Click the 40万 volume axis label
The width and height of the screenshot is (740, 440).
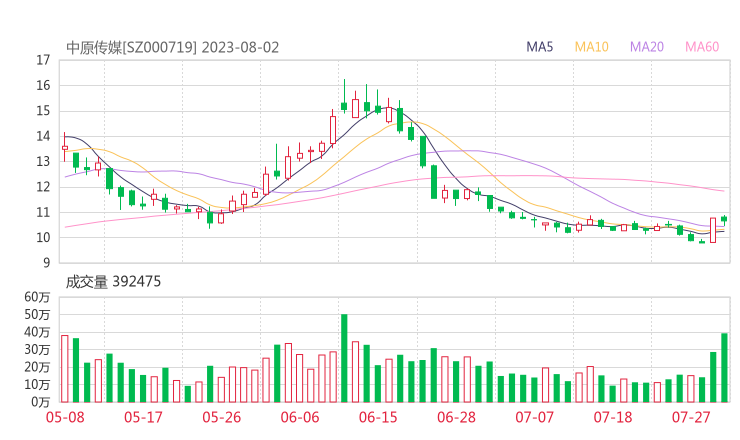pos(37,332)
